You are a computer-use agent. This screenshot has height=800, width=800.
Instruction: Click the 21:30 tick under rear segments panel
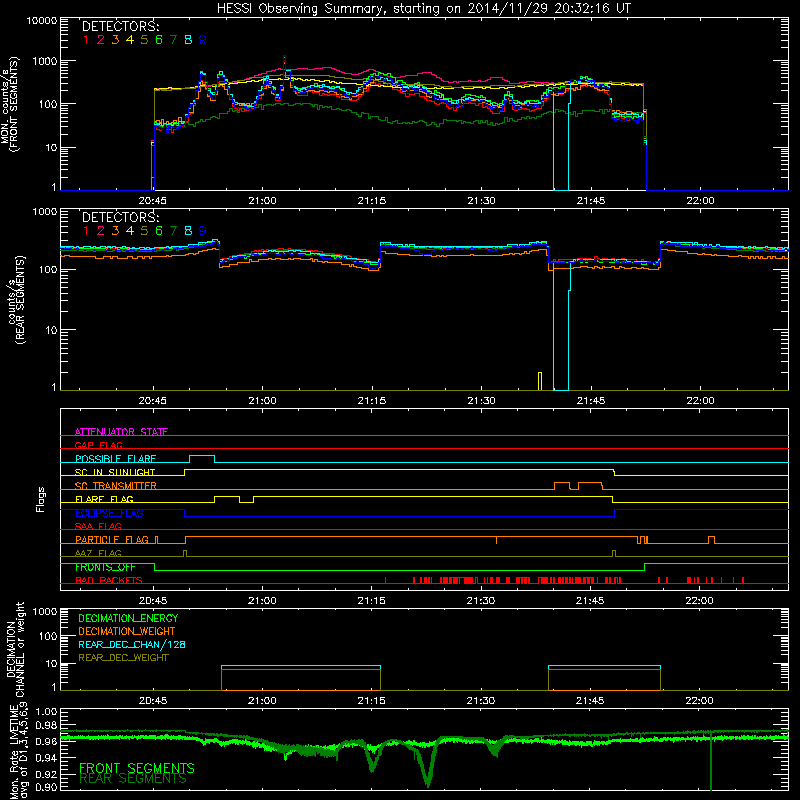(481, 401)
